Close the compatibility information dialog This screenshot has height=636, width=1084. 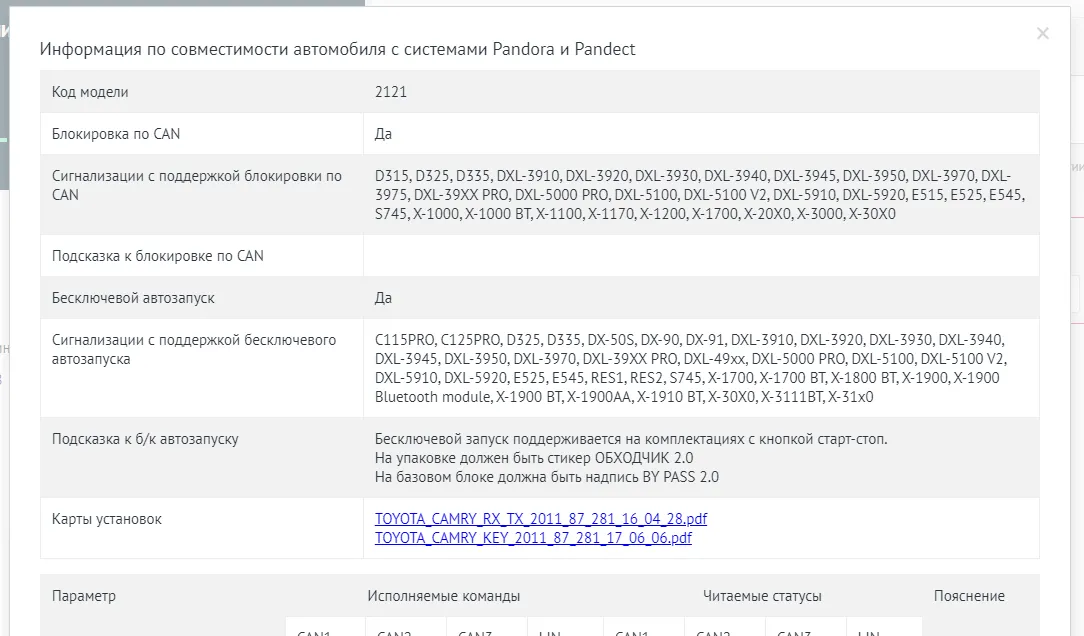tap(1043, 33)
